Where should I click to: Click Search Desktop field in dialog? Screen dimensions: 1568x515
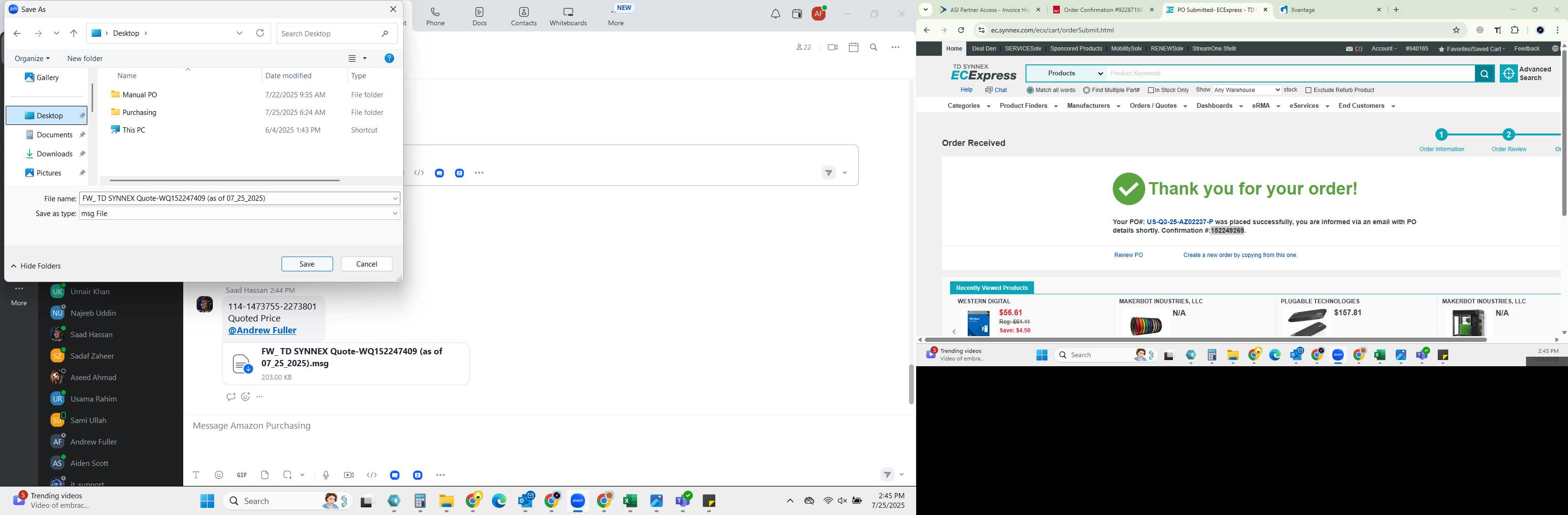click(x=335, y=33)
